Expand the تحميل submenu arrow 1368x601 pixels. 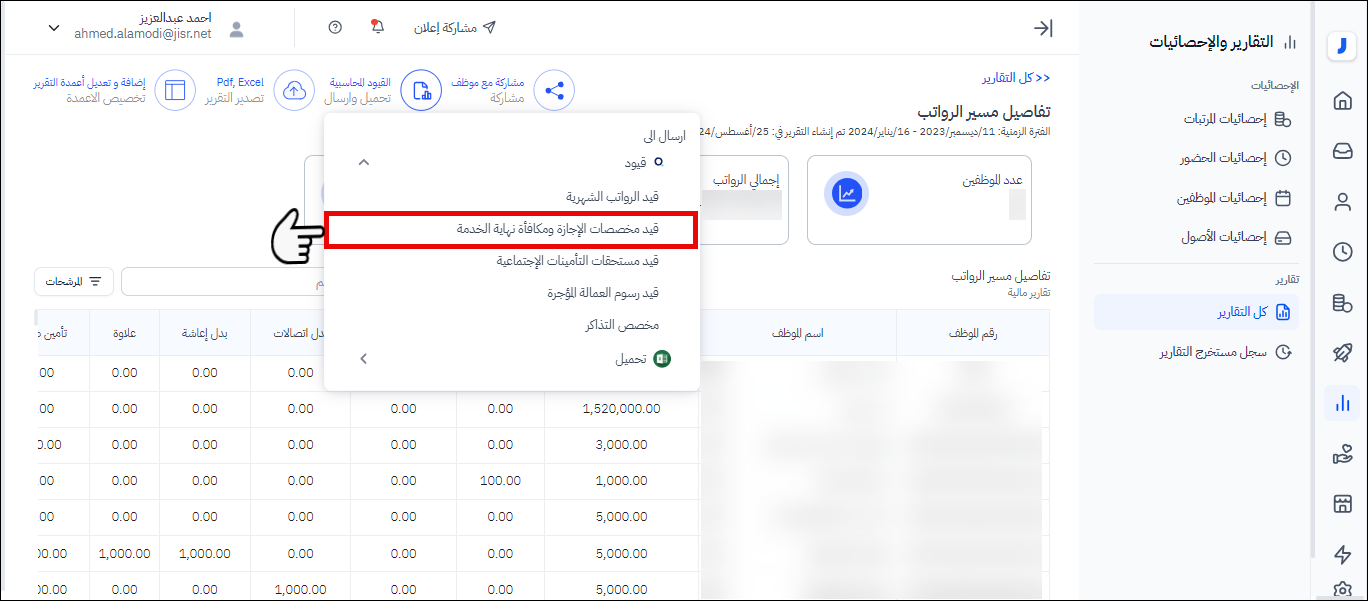tap(363, 358)
